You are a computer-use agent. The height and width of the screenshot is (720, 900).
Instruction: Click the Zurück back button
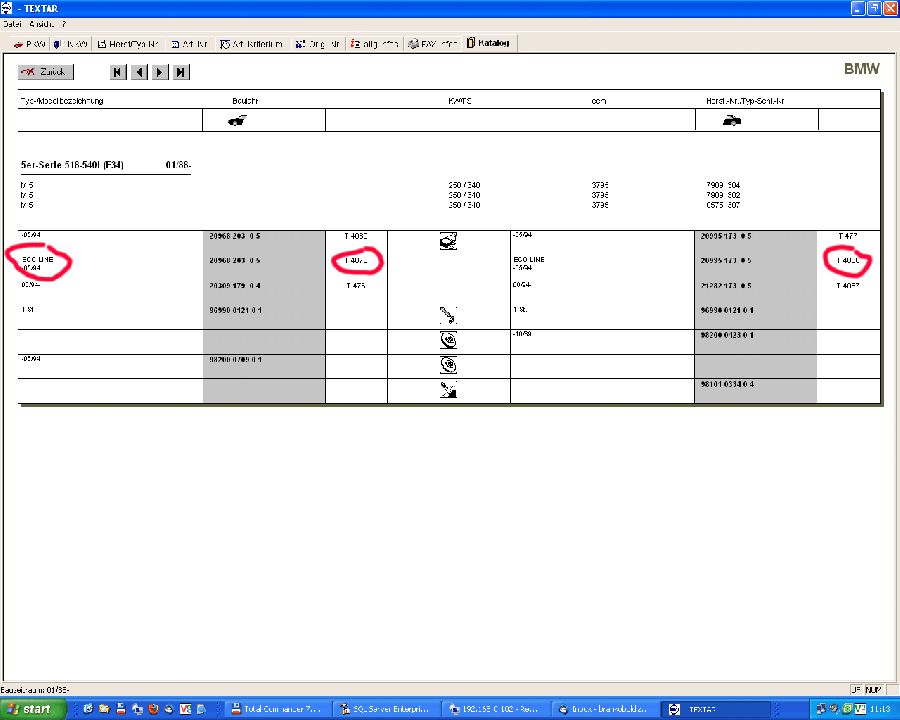click(x=46, y=72)
